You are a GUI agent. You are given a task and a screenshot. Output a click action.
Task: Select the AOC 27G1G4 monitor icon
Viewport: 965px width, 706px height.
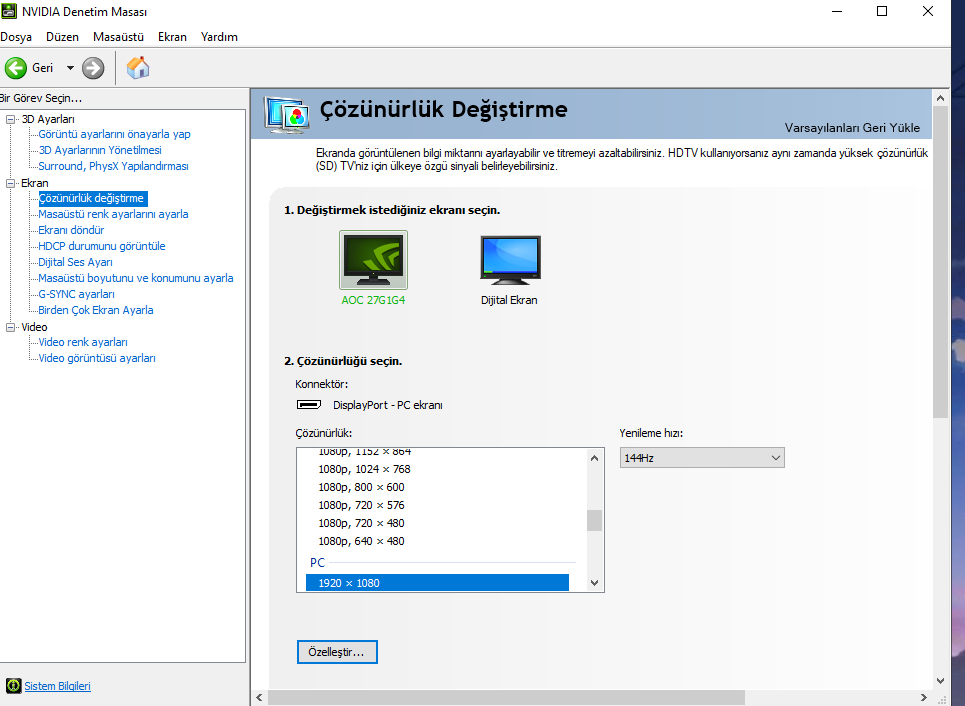(373, 260)
